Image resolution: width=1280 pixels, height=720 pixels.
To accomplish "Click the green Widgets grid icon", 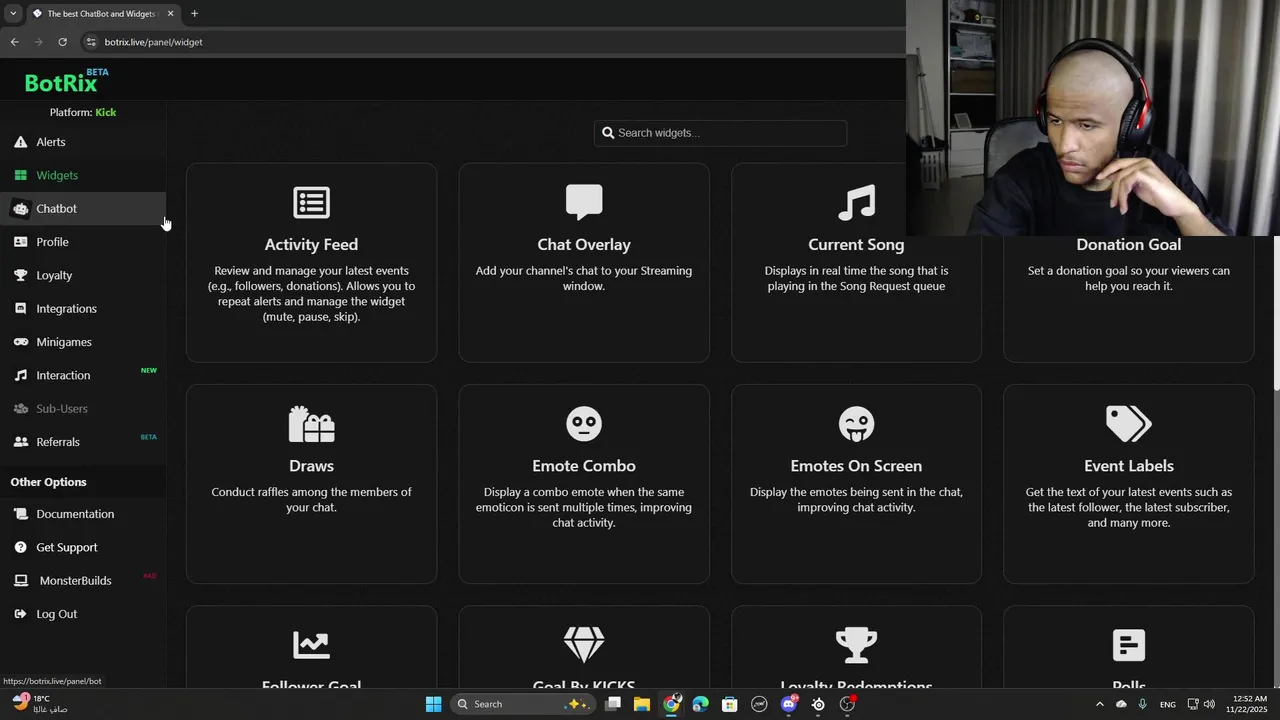I will (x=20, y=175).
